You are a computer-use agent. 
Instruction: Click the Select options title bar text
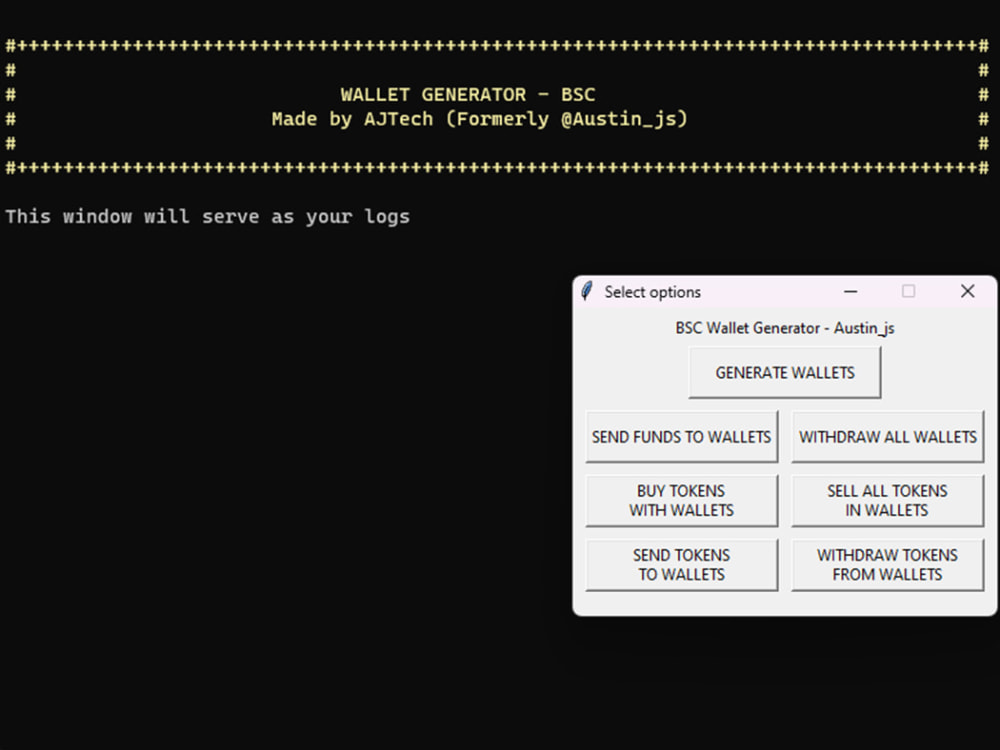click(x=652, y=291)
